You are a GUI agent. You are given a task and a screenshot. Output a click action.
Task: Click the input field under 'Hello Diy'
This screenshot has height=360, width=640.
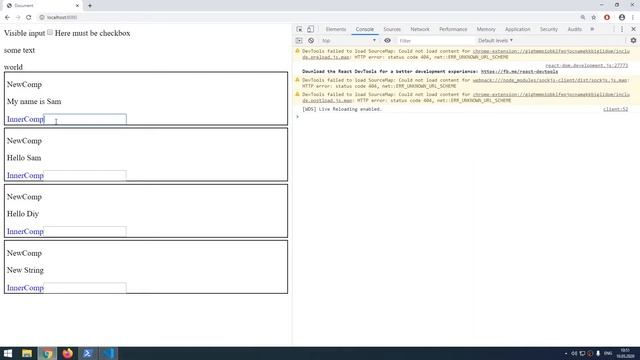pyautogui.click(x=85, y=231)
